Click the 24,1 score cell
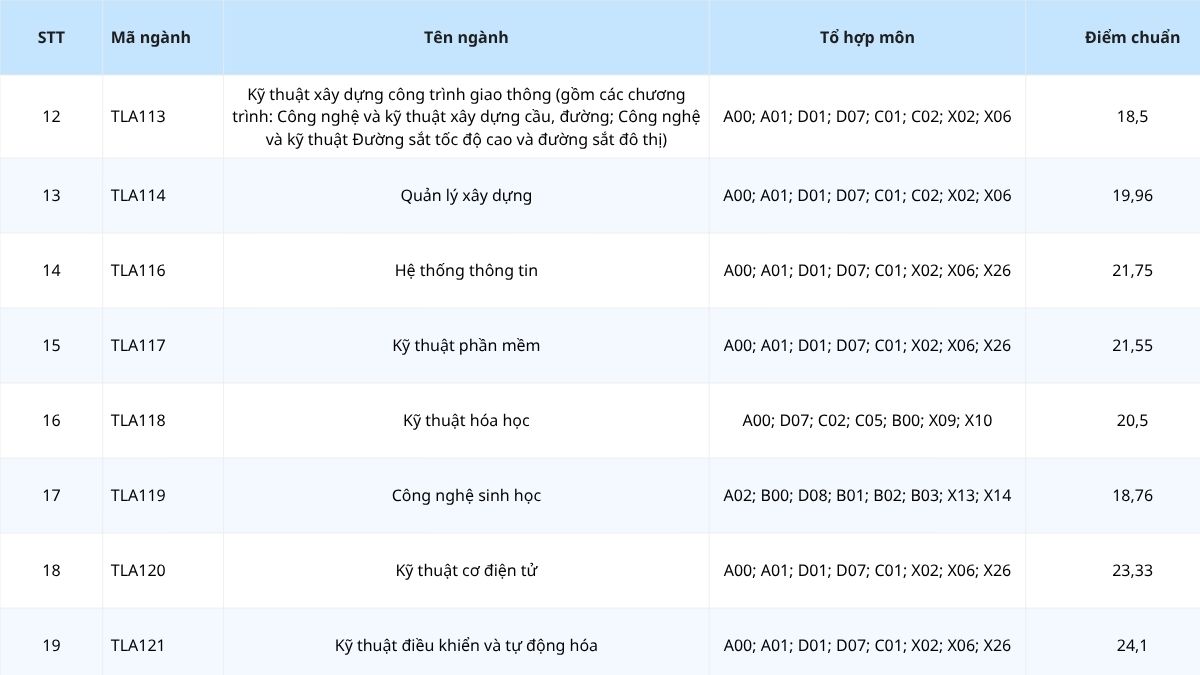Image resolution: width=1200 pixels, height=675 pixels. click(1132, 645)
